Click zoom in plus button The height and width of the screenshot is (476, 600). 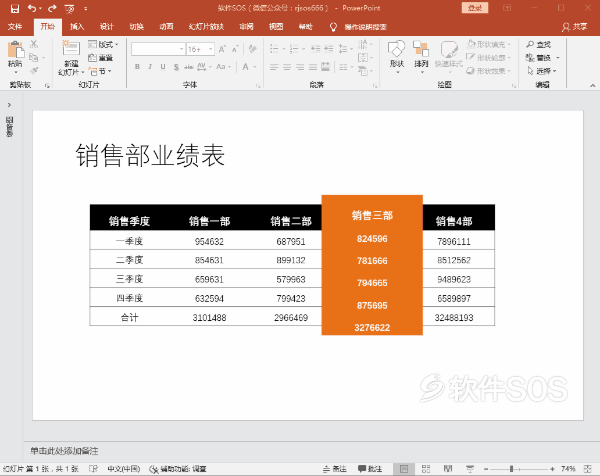point(552,469)
